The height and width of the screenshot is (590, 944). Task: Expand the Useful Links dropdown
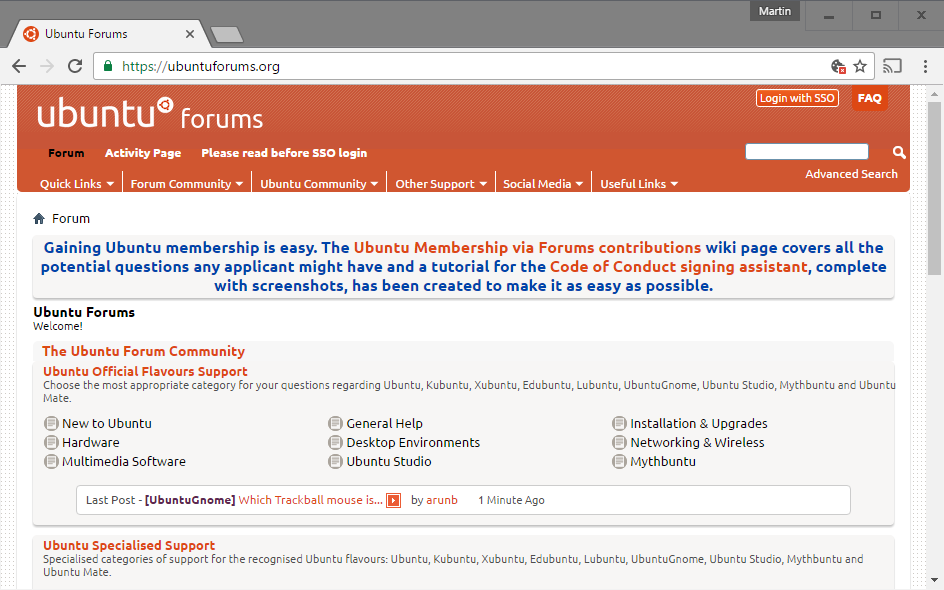tap(639, 184)
